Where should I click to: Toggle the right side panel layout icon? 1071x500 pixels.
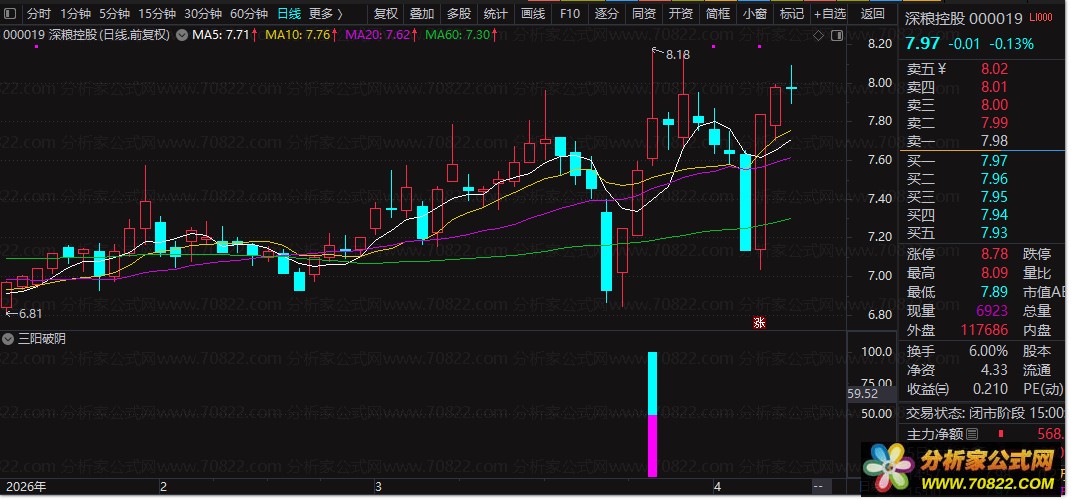point(836,36)
